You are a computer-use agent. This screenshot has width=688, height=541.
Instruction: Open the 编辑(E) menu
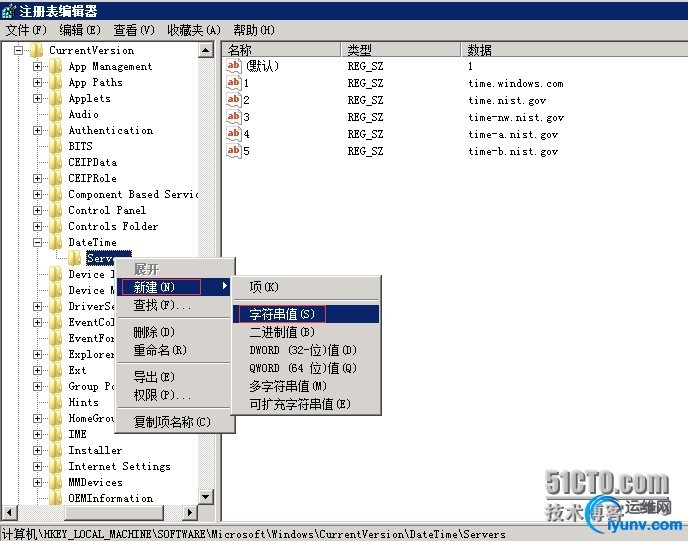[x=80, y=30]
